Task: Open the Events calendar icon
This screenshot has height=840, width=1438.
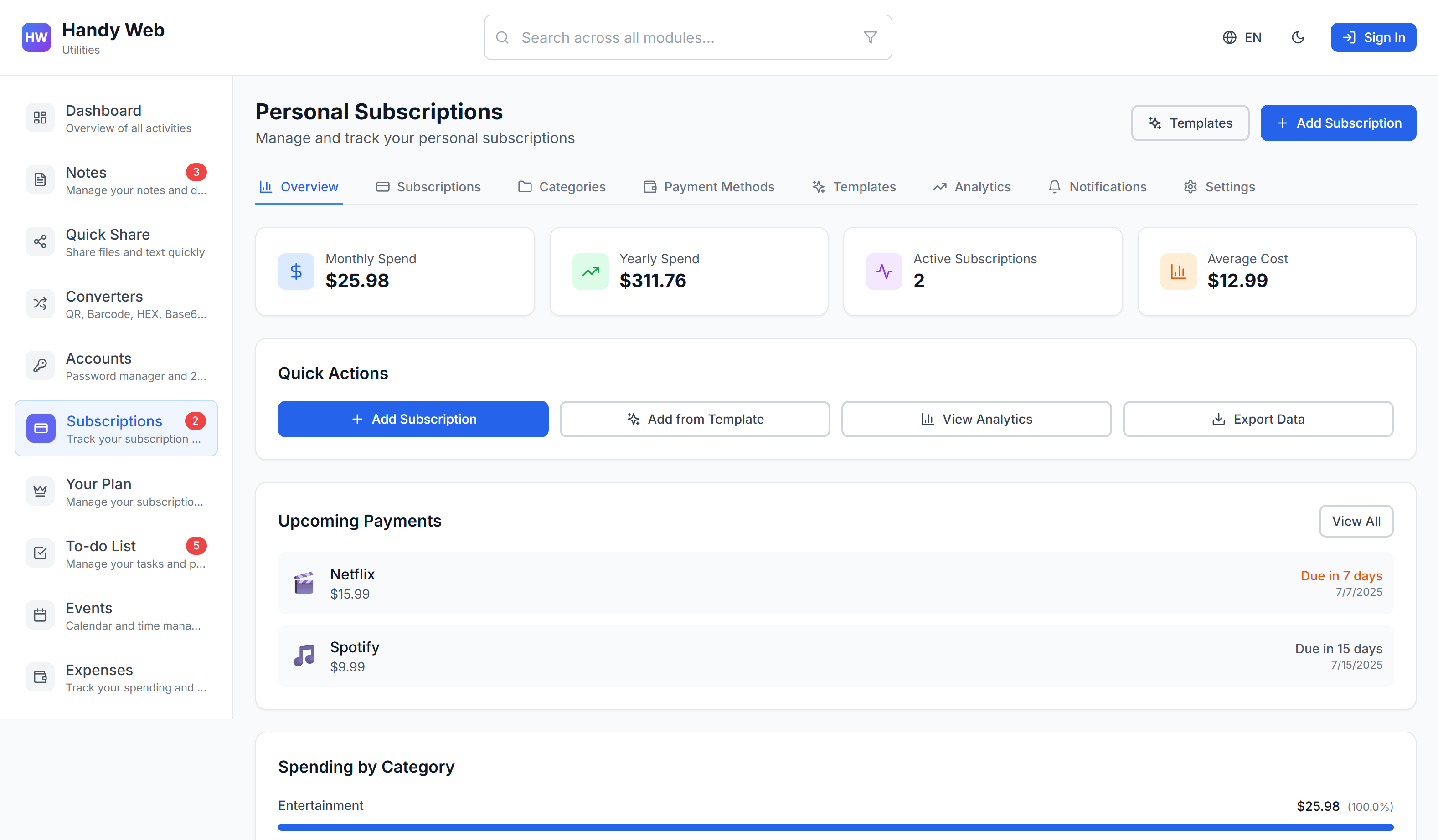Action: point(40,615)
